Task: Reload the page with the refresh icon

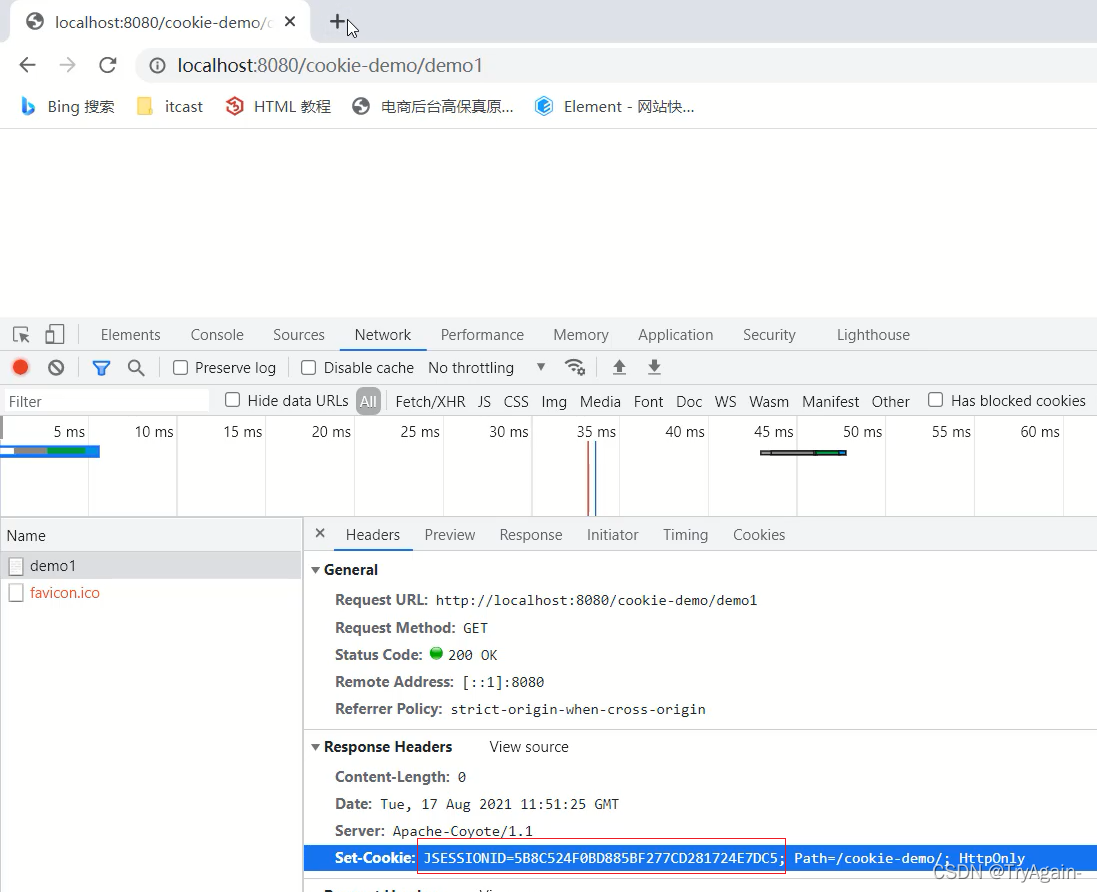Action: [108, 65]
